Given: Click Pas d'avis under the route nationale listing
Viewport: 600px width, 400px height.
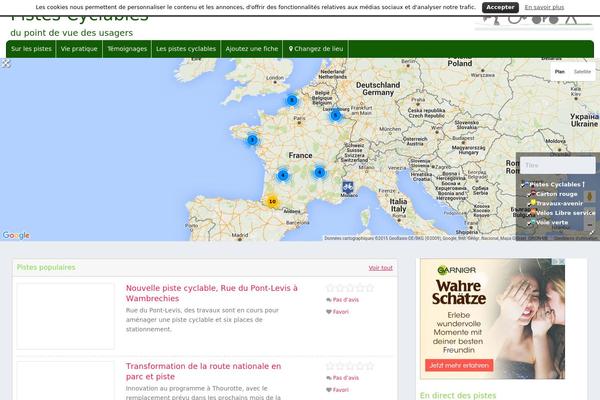Looking at the screenshot, I should (346, 378).
